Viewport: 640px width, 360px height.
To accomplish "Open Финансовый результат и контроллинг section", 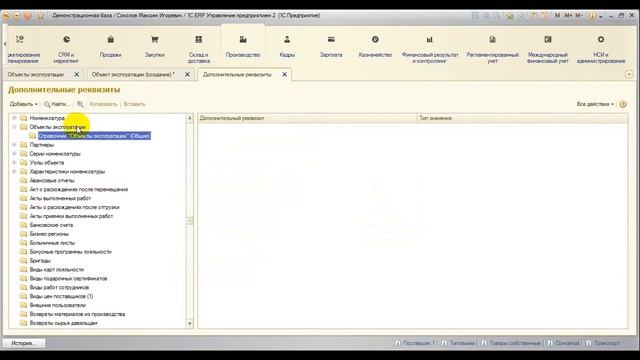I will [x=430, y=49].
